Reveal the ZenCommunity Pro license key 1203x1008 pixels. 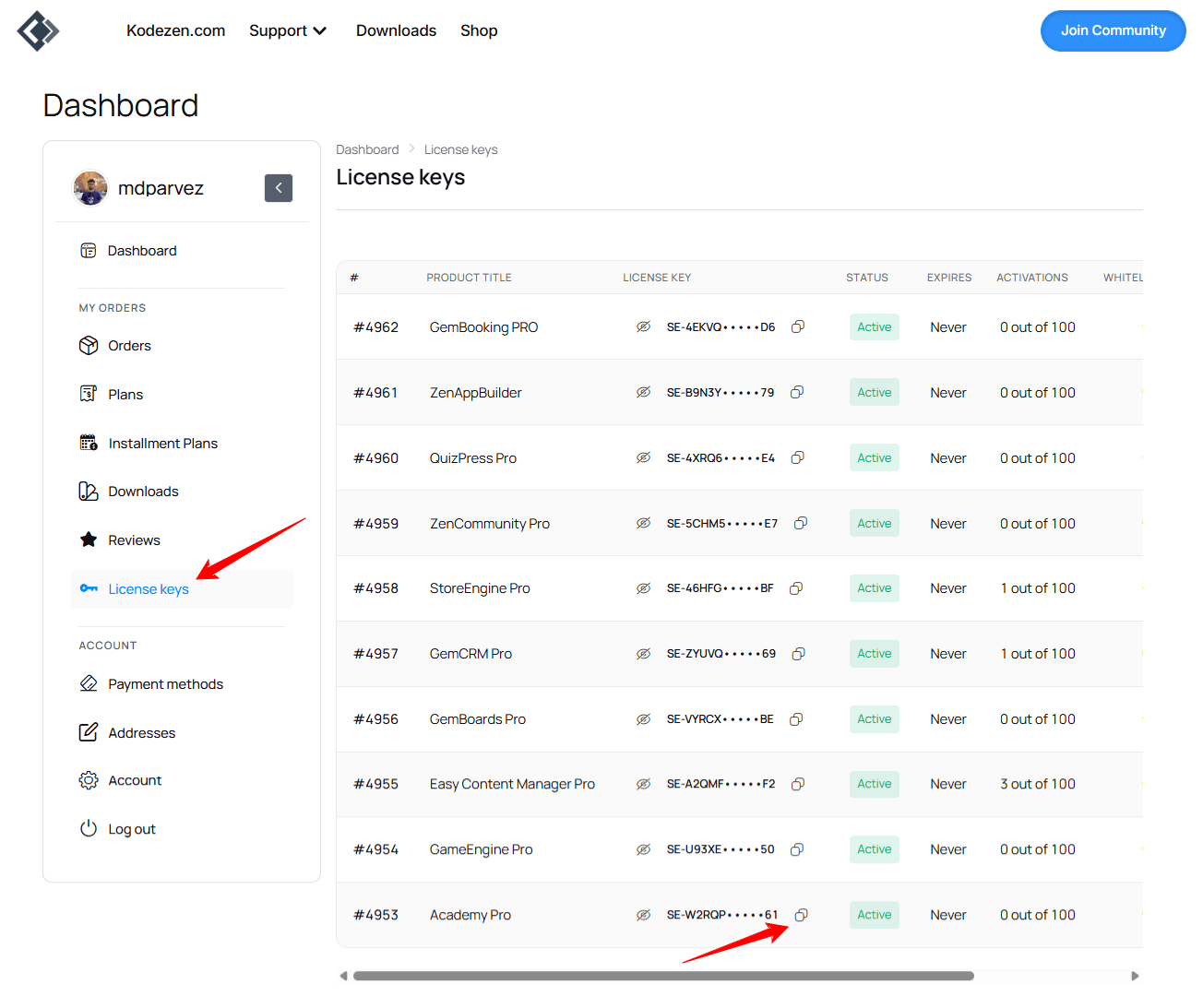click(644, 523)
